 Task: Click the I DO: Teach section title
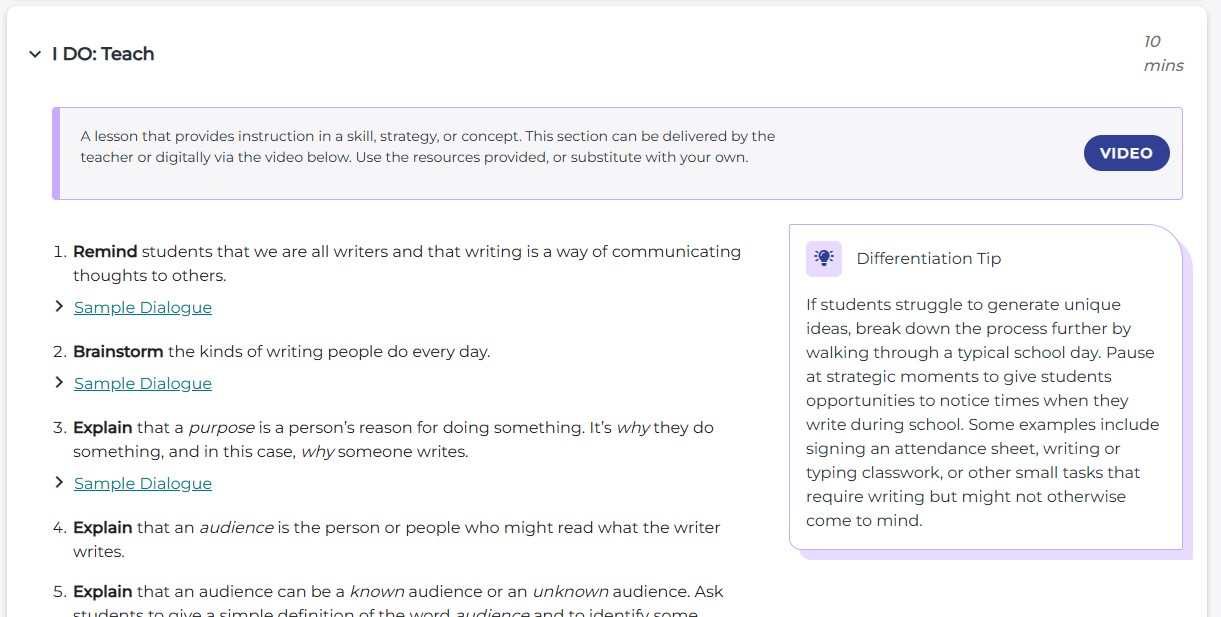(104, 54)
